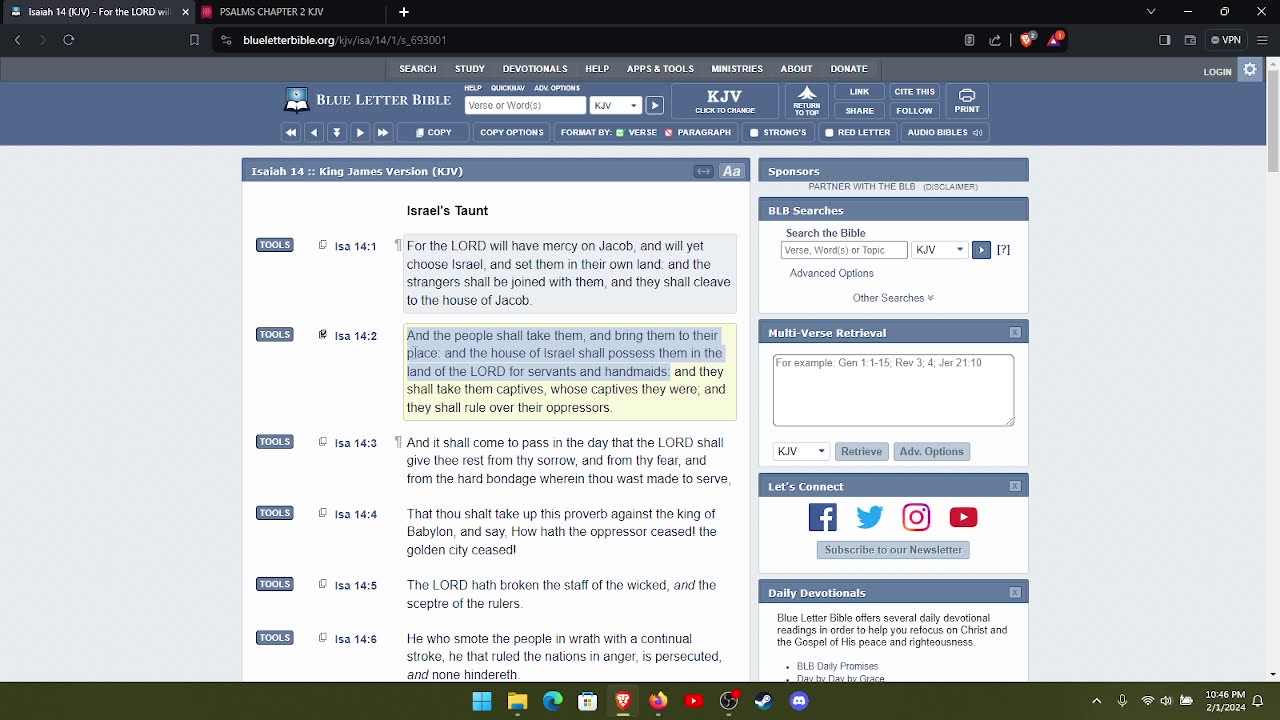
Task: Open site settings gear icon
Action: (x=1250, y=69)
